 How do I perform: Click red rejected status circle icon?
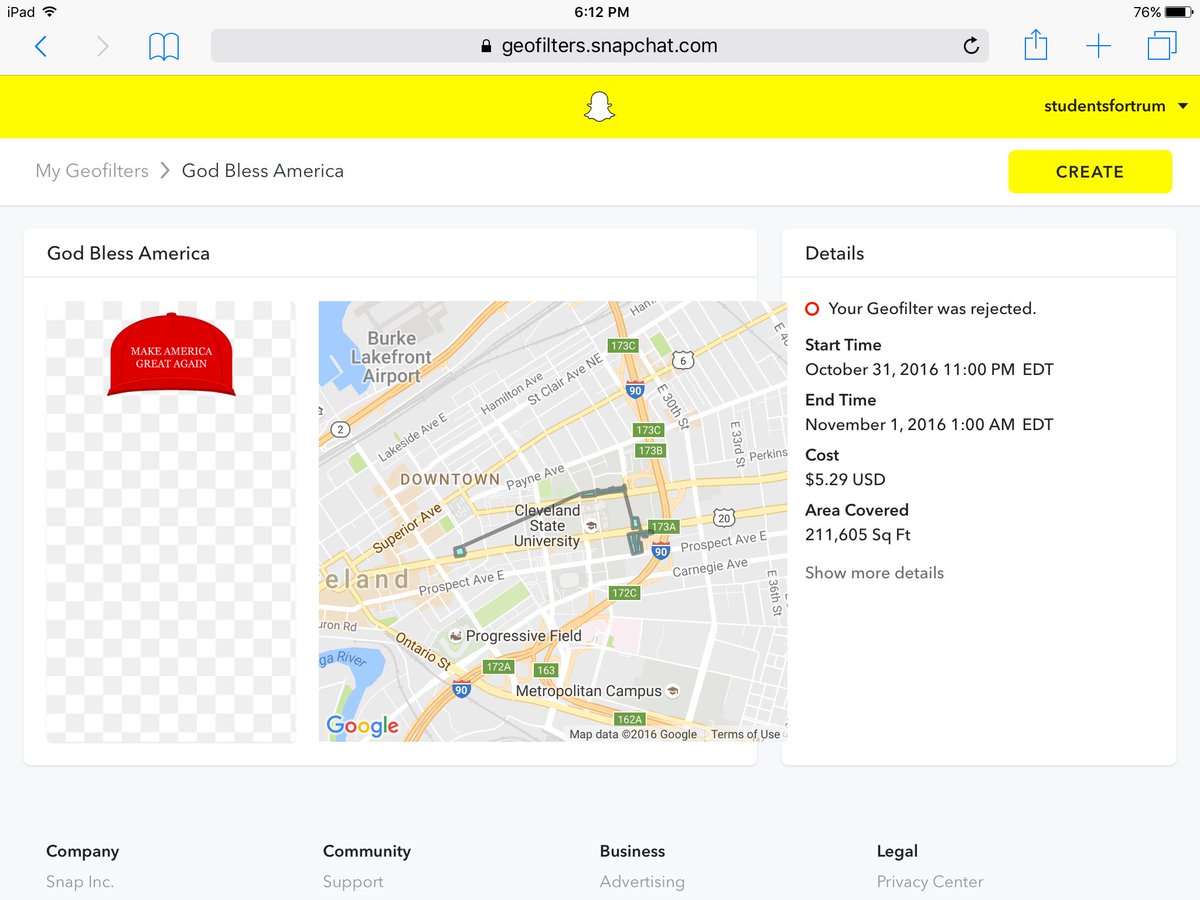point(812,309)
